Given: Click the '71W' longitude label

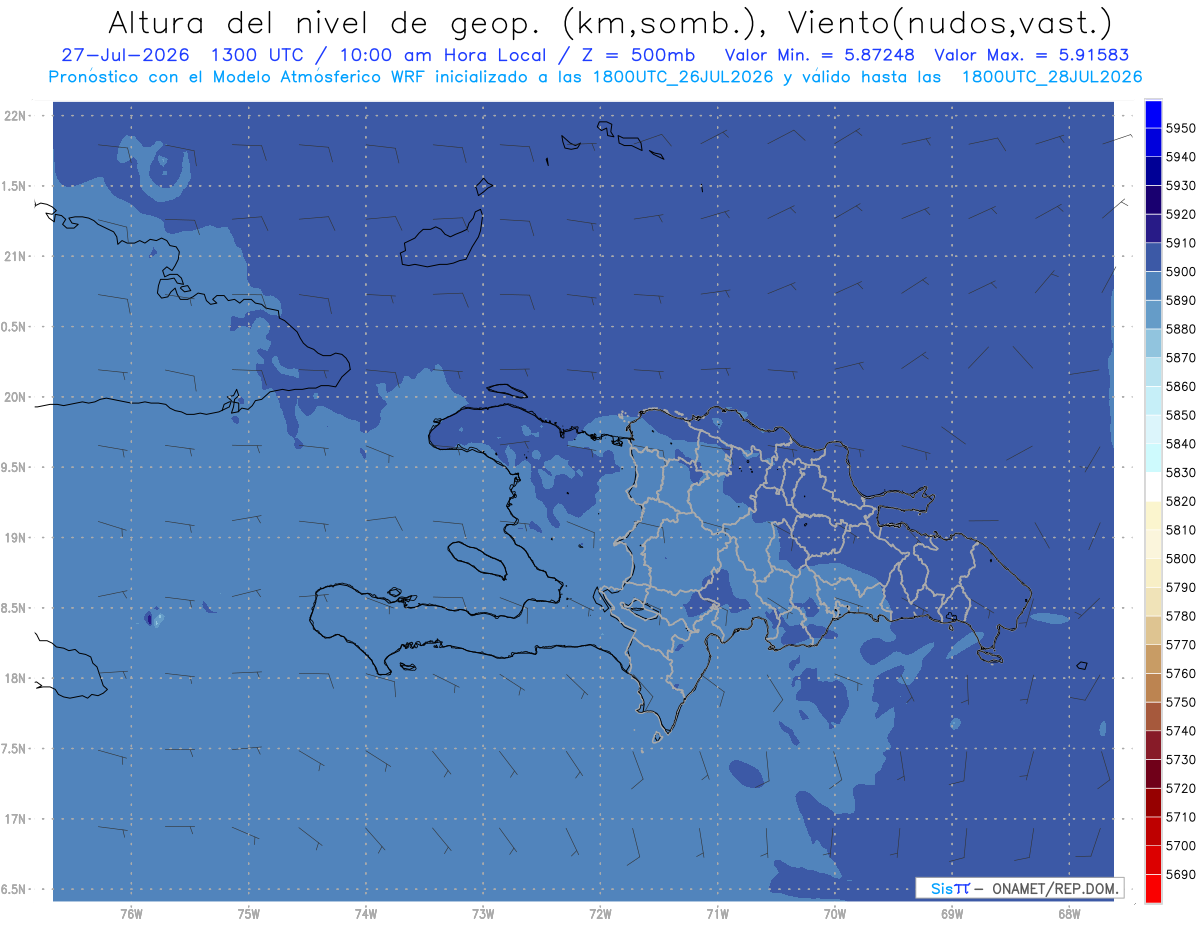Looking at the screenshot, I should coord(717,914).
